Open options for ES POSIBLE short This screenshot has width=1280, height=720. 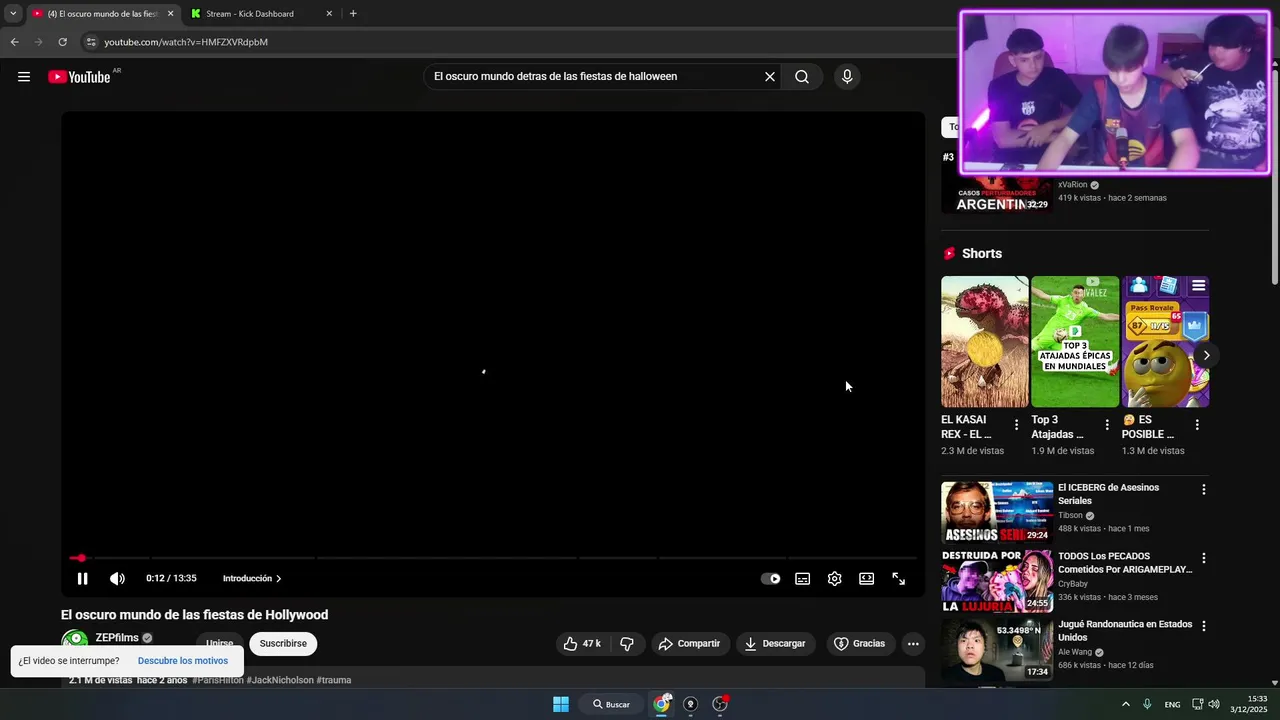pyautogui.click(x=1197, y=425)
